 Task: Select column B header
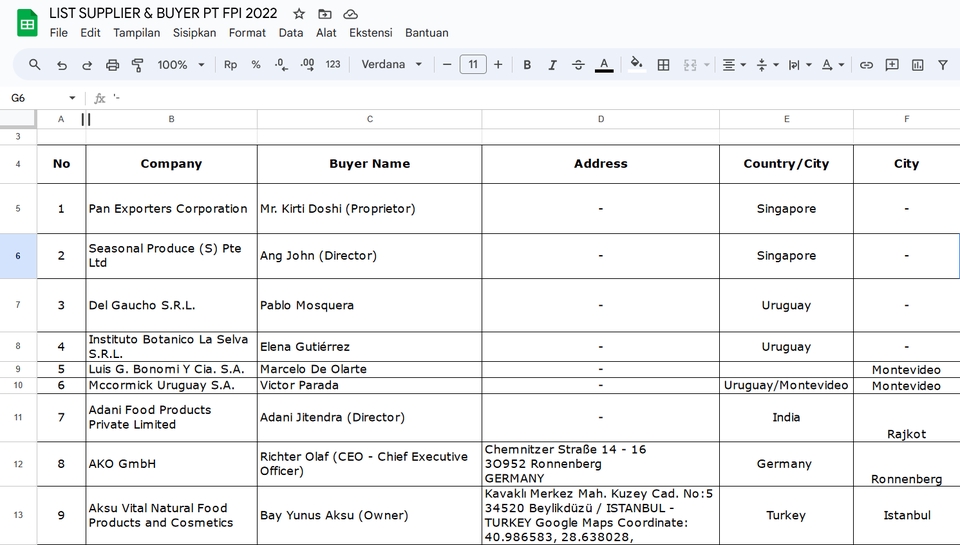[171, 119]
